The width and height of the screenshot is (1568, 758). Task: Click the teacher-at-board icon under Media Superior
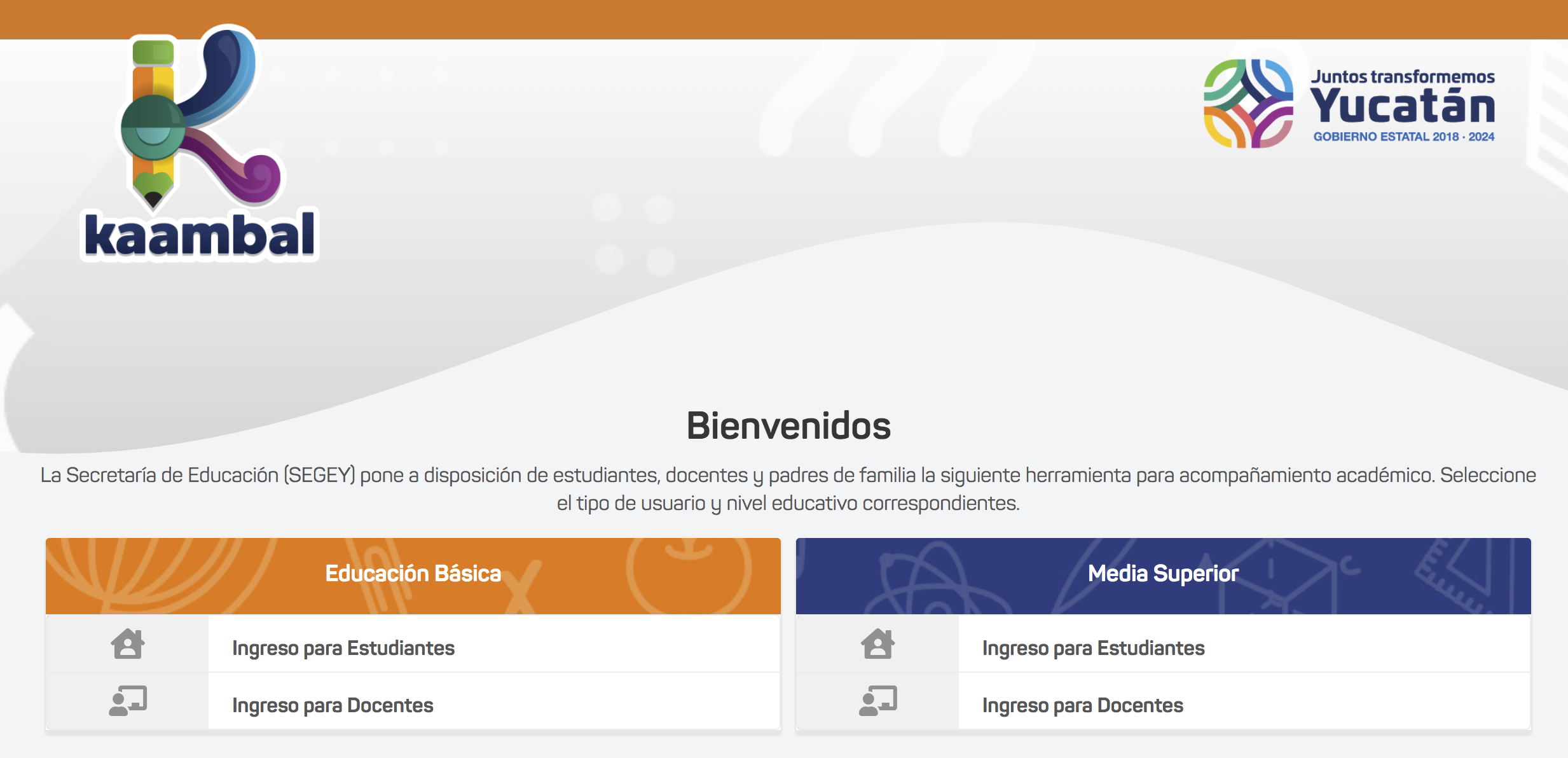coord(878,702)
